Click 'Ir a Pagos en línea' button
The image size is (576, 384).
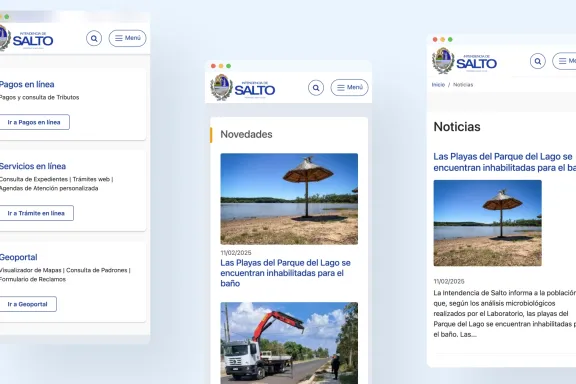click(34, 122)
